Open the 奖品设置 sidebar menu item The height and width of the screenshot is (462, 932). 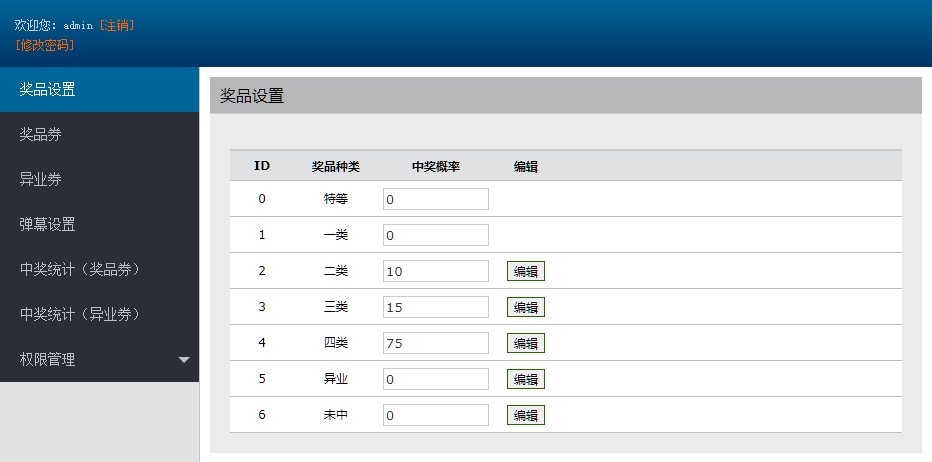tap(99, 90)
